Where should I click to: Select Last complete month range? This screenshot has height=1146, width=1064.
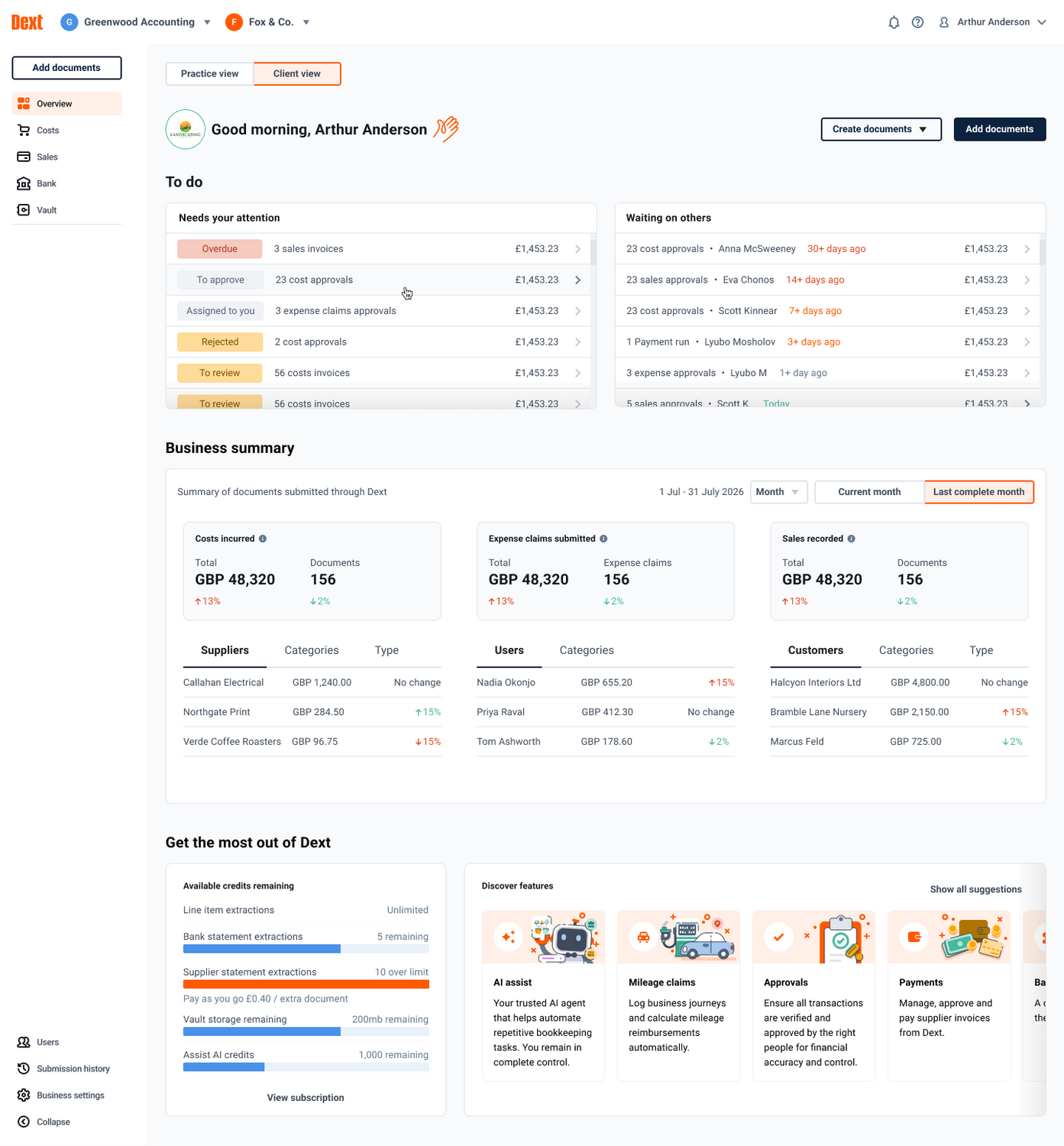[x=978, y=492]
